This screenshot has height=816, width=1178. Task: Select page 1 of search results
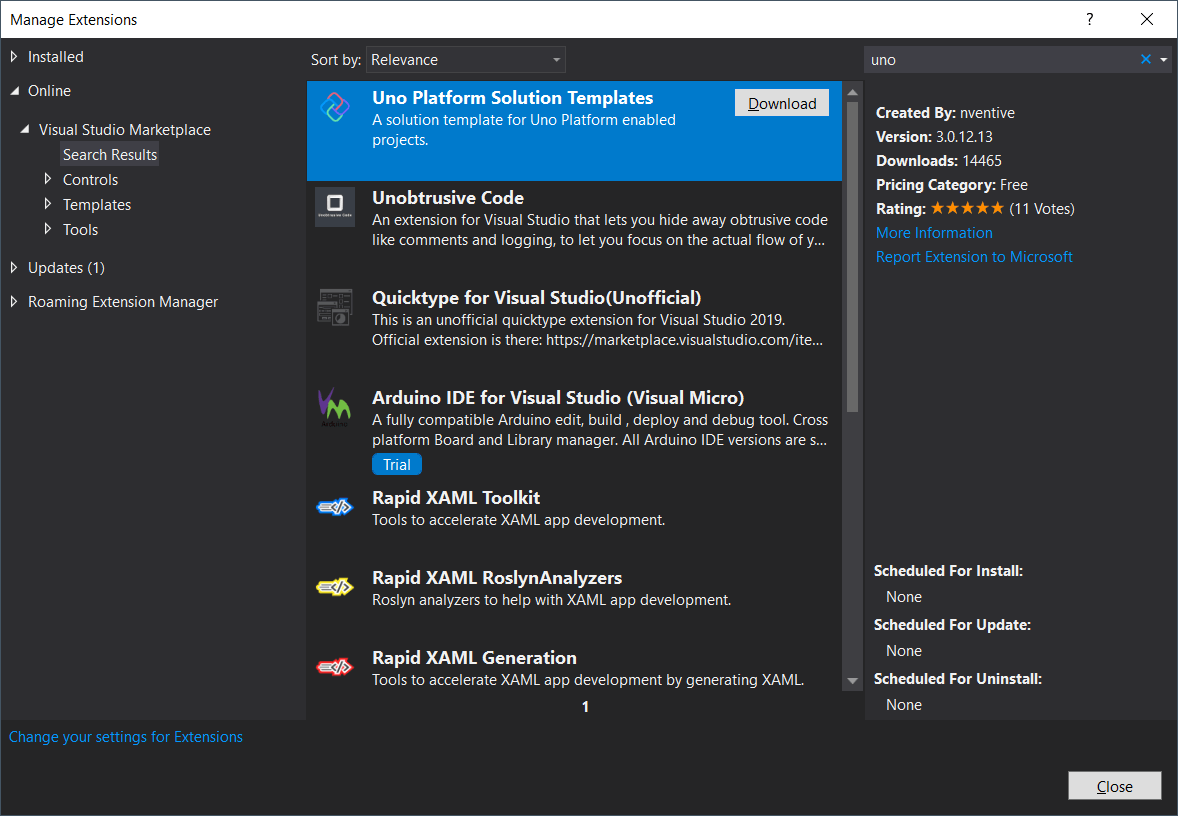click(x=585, y=706)
